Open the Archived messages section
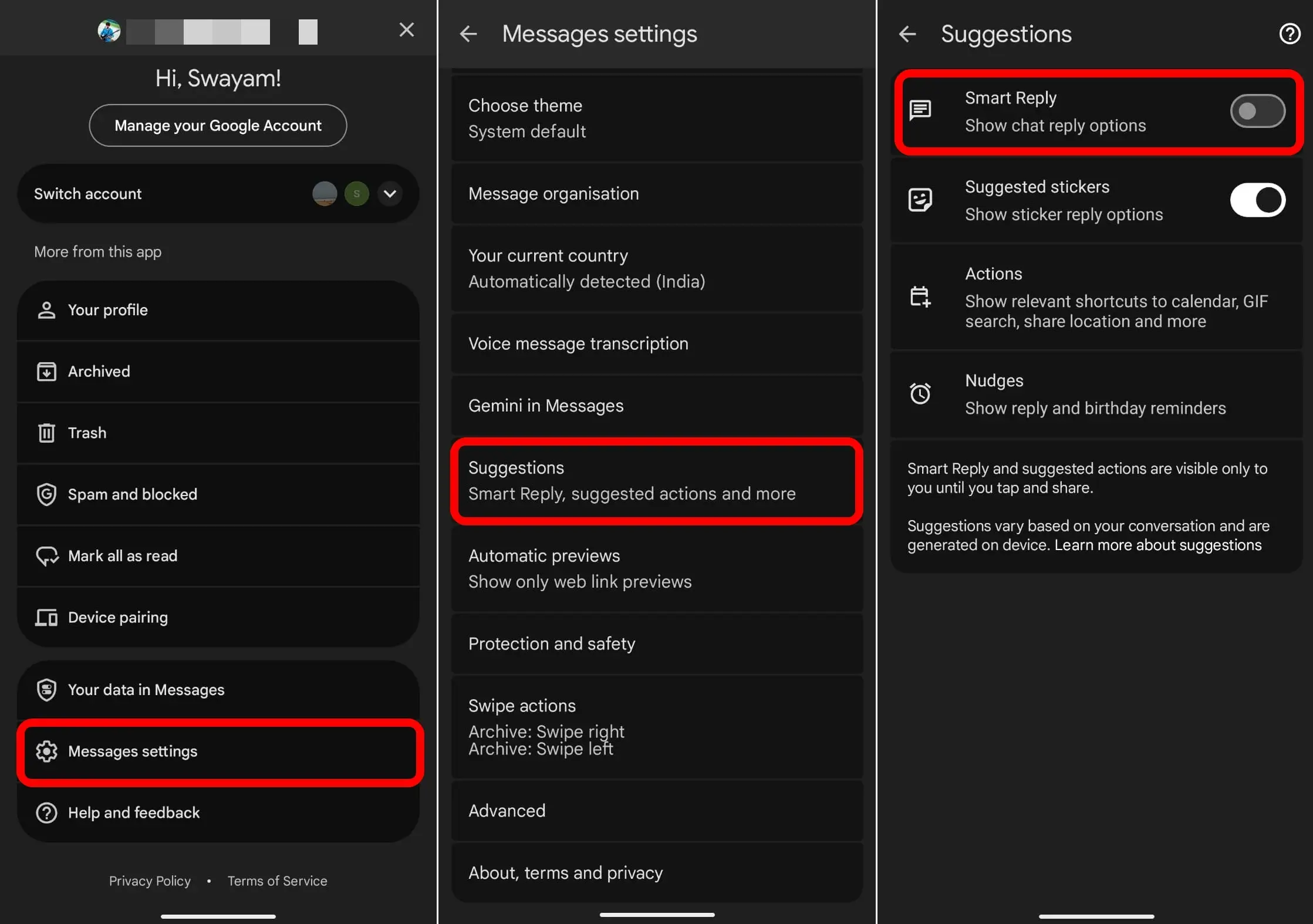The height and width of the screenshot is (924, 1313). pyautogui.click(x=99, y=371)
